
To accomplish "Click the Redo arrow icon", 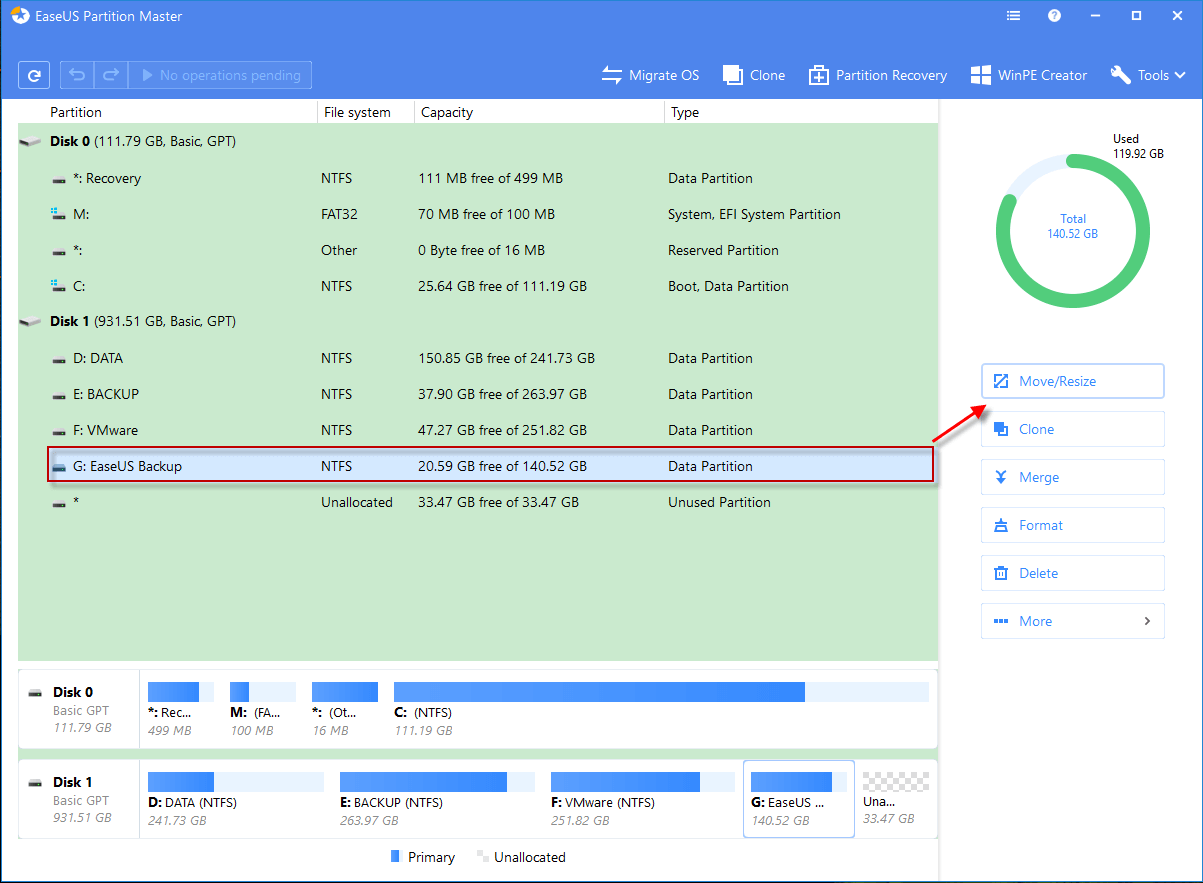I will (x=111, y=75).
